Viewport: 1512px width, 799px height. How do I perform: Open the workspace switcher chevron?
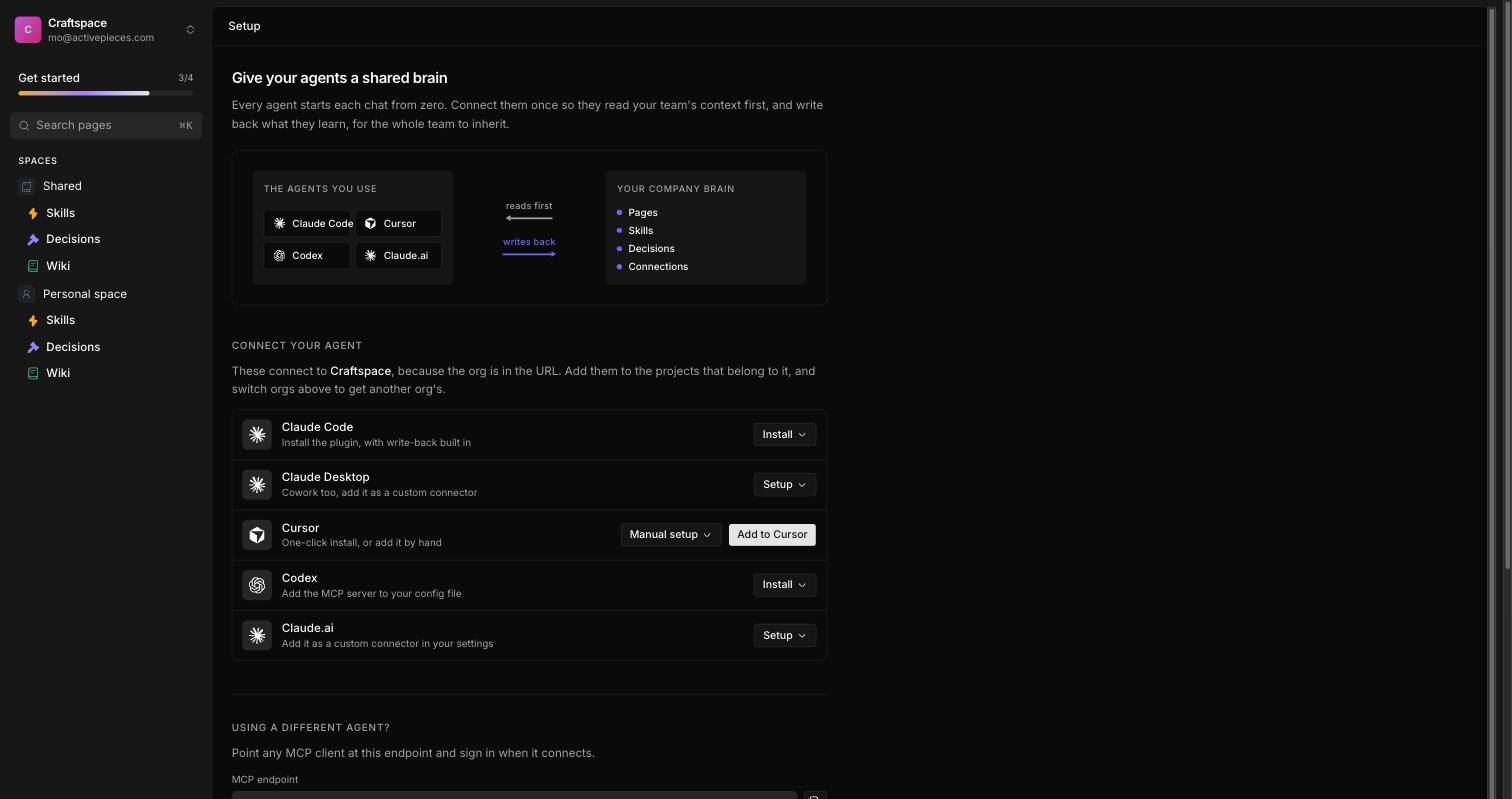[190, 30]
